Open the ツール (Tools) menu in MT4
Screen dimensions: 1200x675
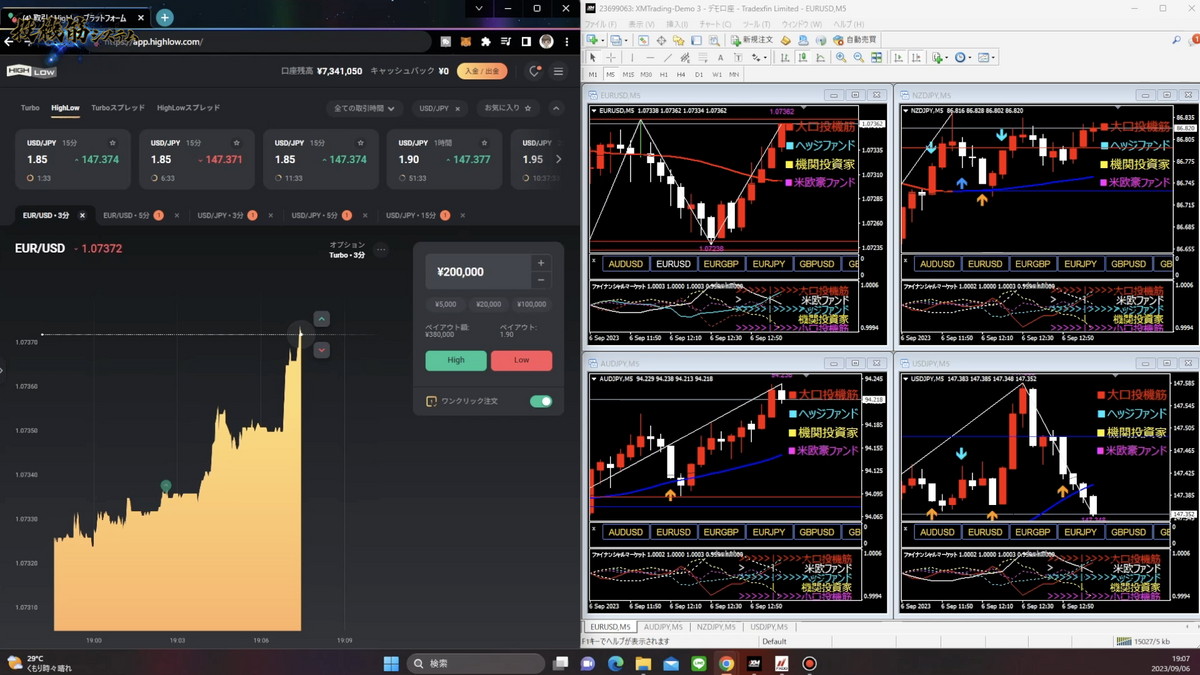click(757, 24)
